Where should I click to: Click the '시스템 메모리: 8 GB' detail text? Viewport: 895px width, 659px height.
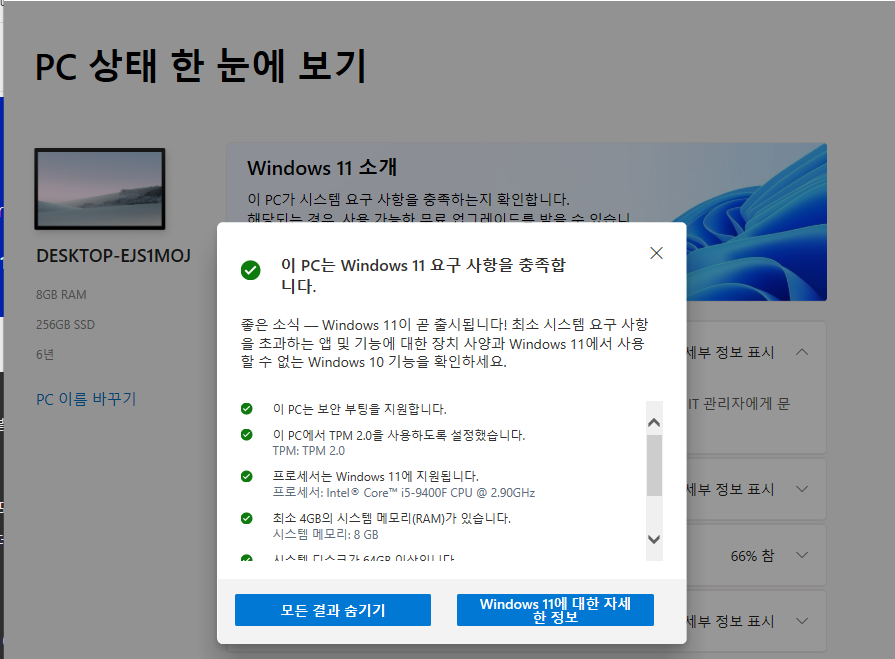click(325, 535)
